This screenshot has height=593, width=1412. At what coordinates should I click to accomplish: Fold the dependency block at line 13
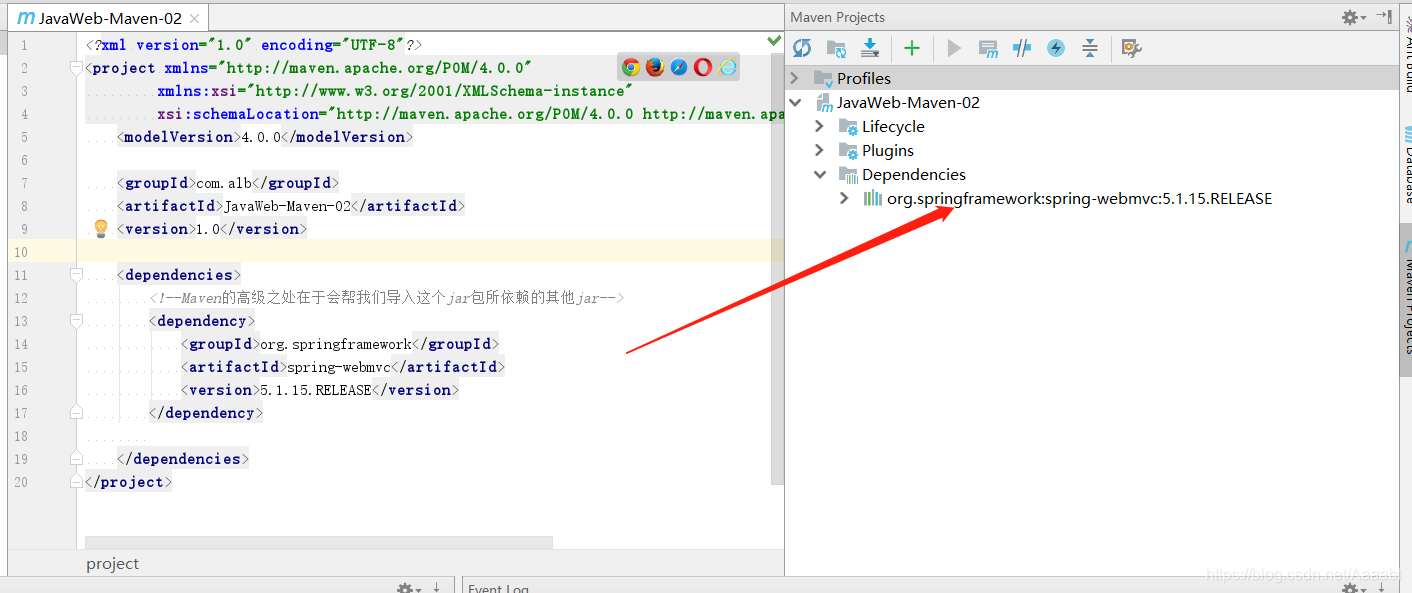tap(76, 320)
